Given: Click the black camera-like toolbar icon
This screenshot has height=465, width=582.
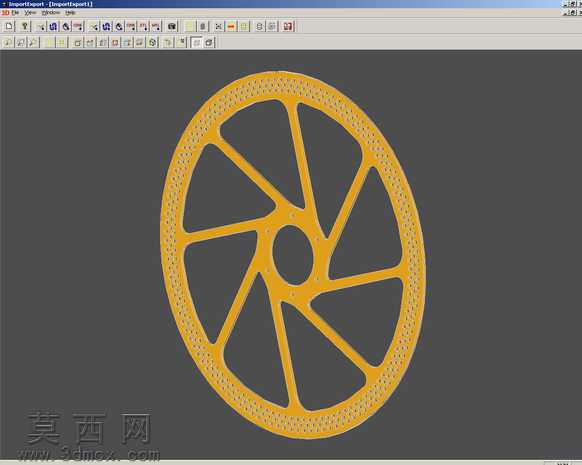Looking at the screenshot, I should pos(171,26).
